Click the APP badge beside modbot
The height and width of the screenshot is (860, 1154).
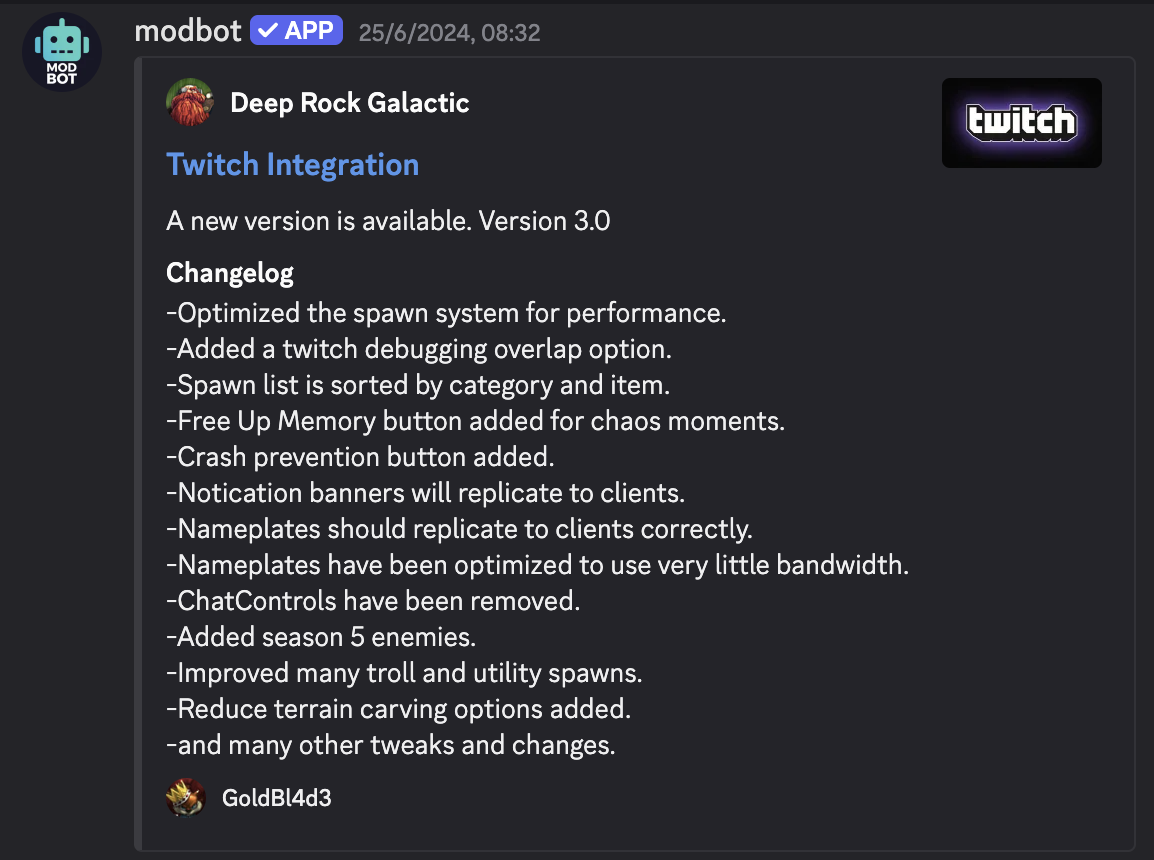[296, 31]
